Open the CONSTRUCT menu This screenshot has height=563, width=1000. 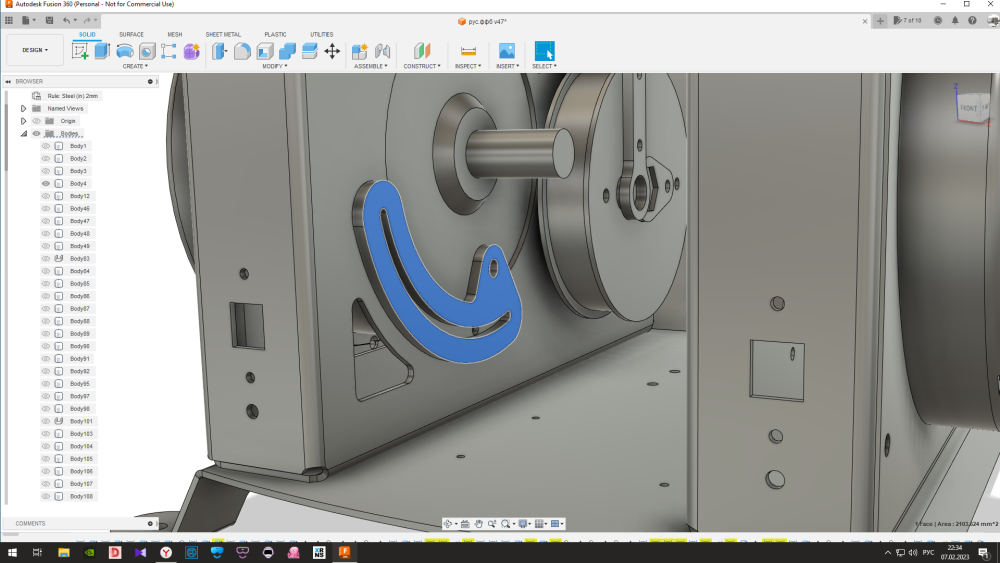tap(421, 66)
